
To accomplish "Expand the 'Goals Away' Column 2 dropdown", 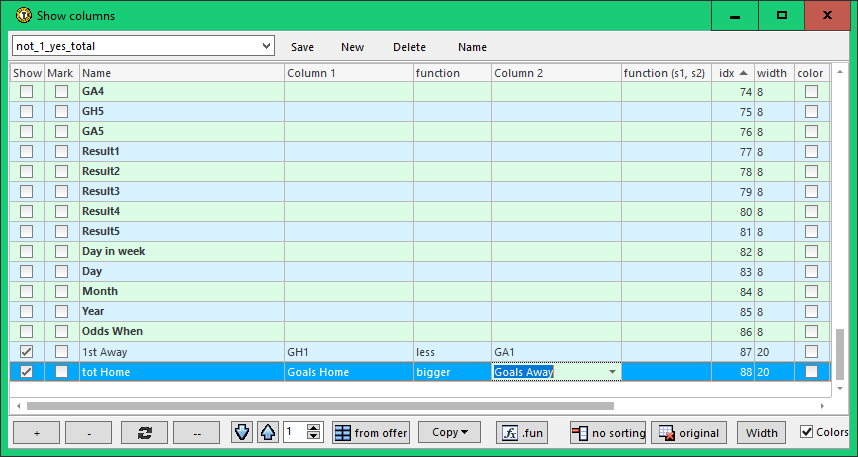I will (x=611, y=372).
